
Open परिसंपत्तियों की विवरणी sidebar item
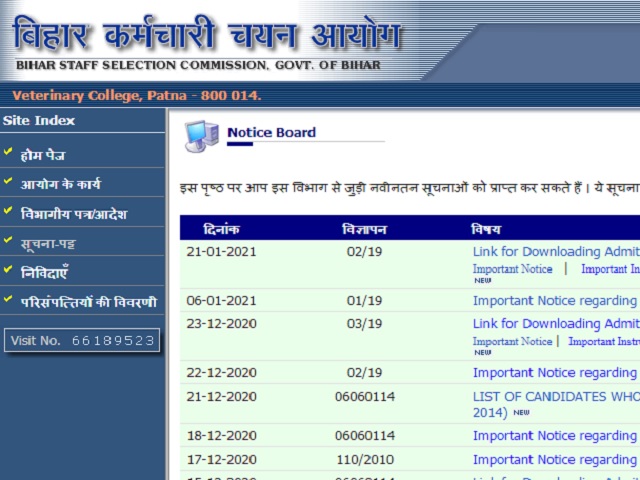tap(89, 302)
